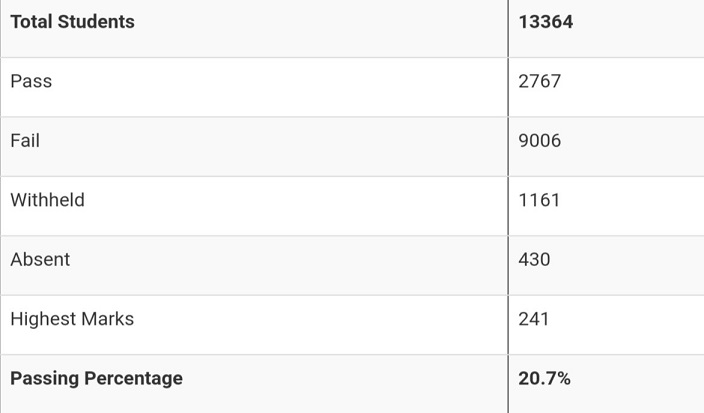Click the Total Students label cell
The width and height of the screenshot is (704, 413).
tap(72, 22)
